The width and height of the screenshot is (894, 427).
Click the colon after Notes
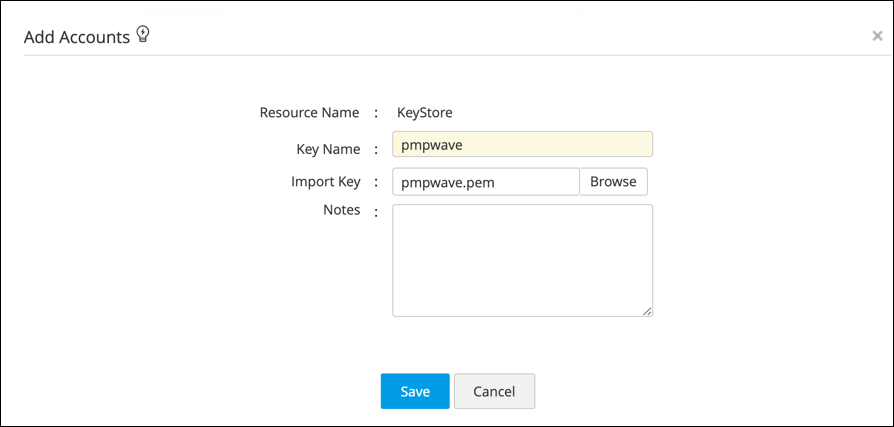point(375,211)
